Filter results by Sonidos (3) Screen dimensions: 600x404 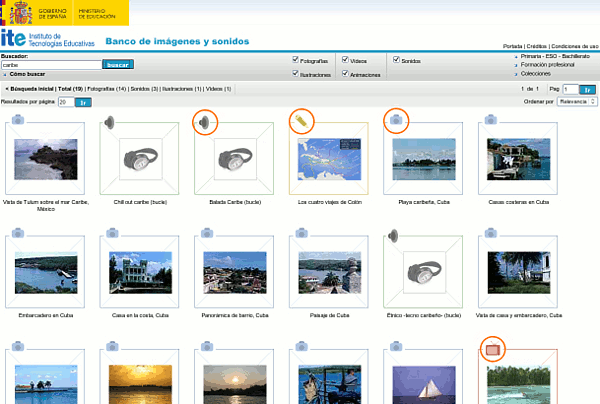click(144, 89)
